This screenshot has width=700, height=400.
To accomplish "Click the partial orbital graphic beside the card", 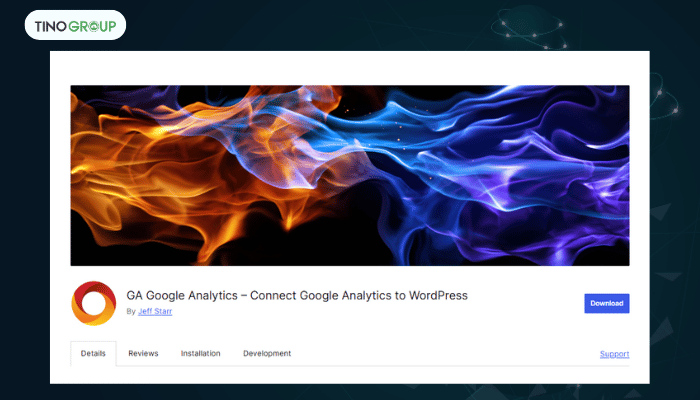I will point(664,96).
